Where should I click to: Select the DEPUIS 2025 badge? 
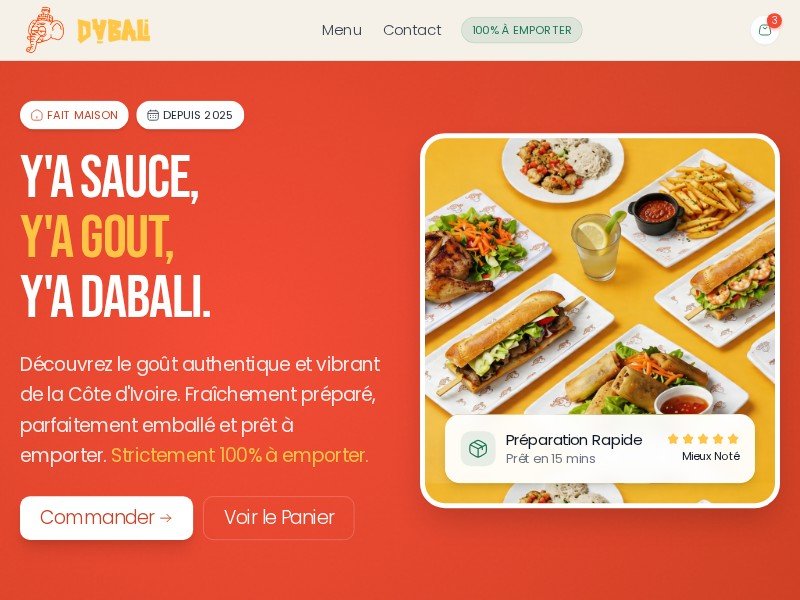(x=190, y=115)
